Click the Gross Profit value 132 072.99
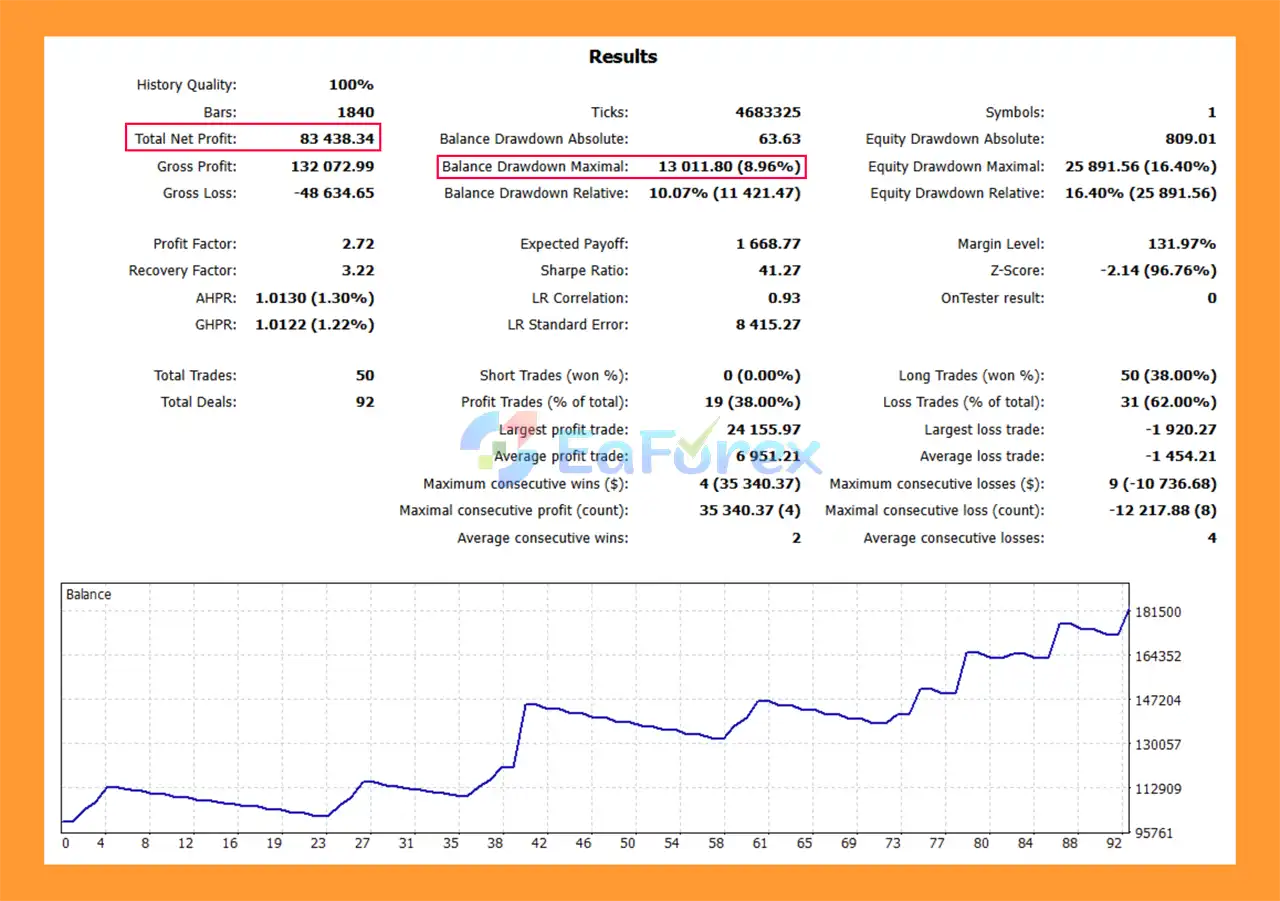The image size is (1280, 901). click(x=332, y=166)
